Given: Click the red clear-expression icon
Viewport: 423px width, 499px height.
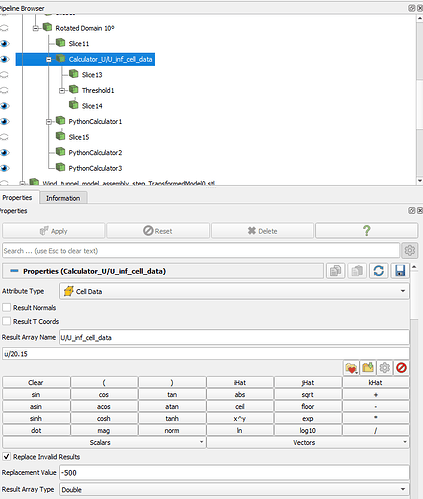Looking at the screenshot, I should [401, 368].
